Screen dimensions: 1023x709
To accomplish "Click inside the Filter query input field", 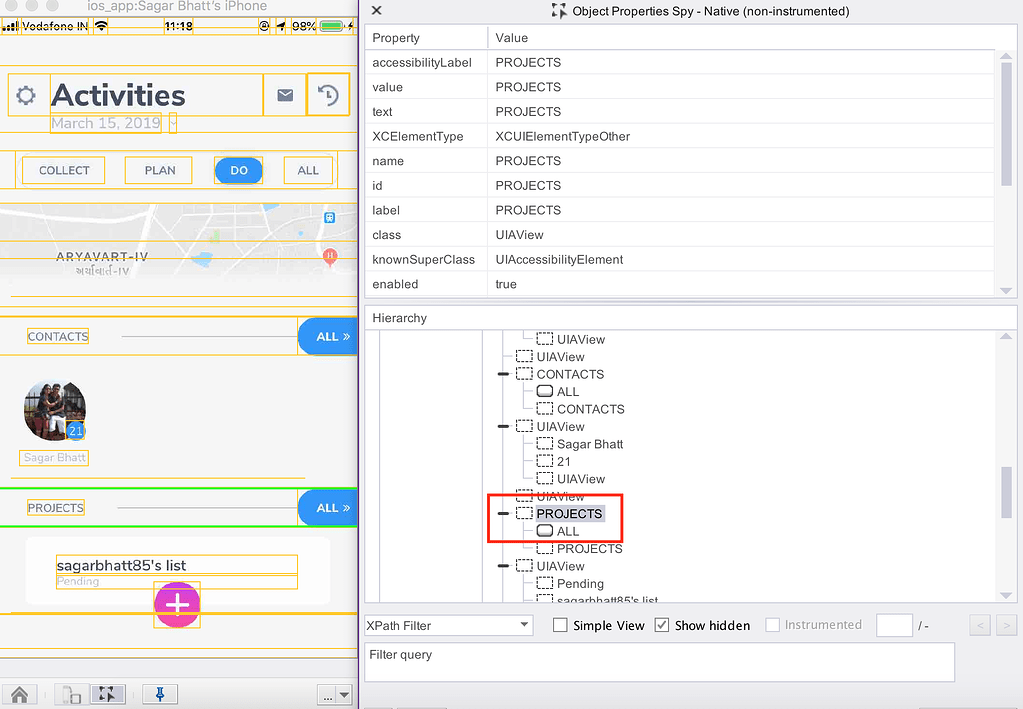I will pos(659,662).
